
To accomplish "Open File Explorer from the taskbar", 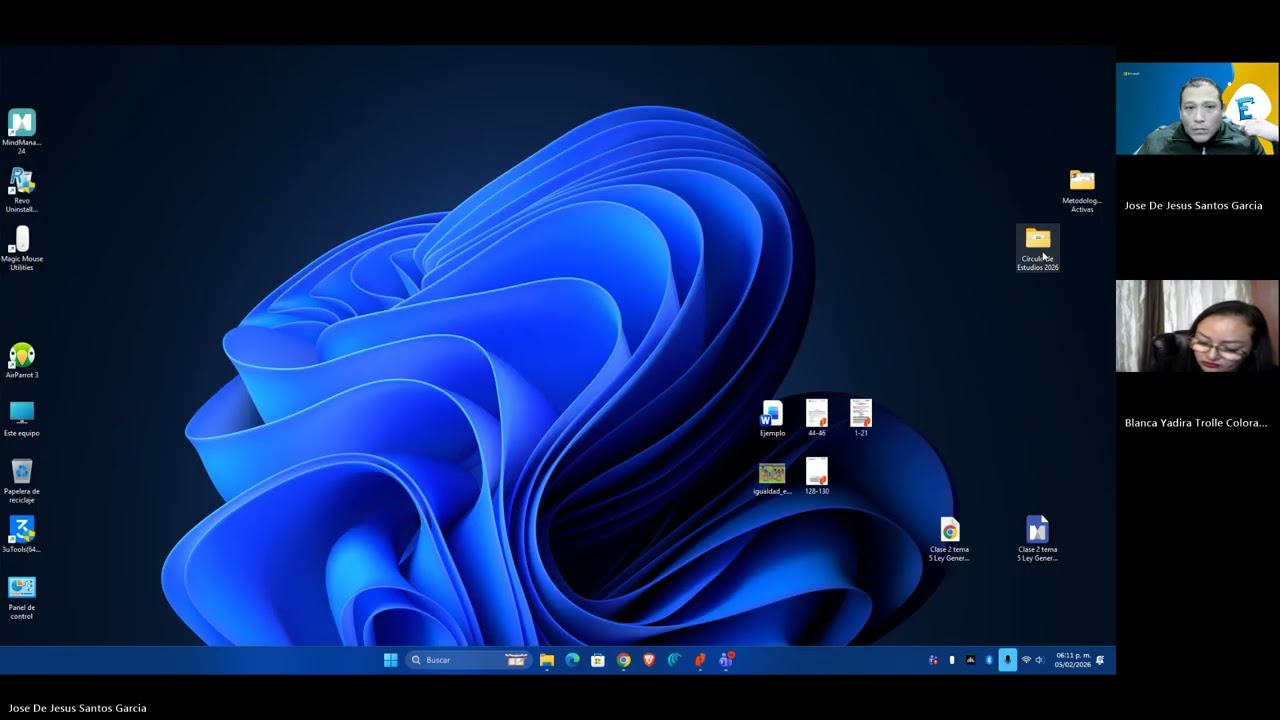I will [x=547, y=660].
